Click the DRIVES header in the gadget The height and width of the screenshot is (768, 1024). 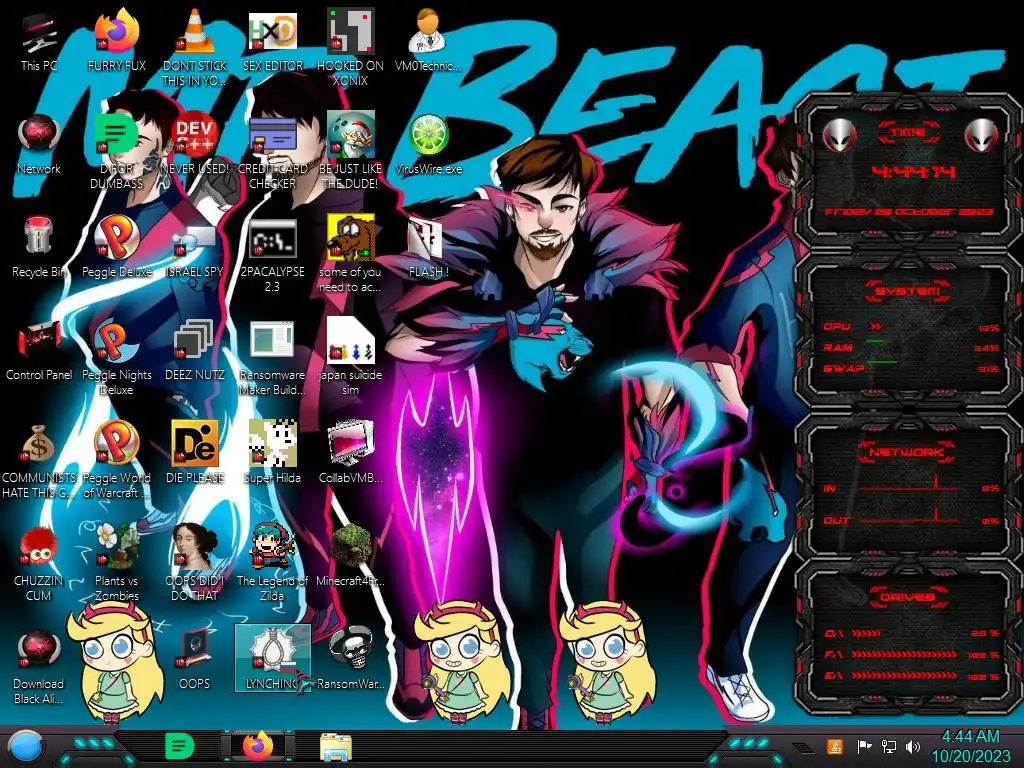coord(907,597)
